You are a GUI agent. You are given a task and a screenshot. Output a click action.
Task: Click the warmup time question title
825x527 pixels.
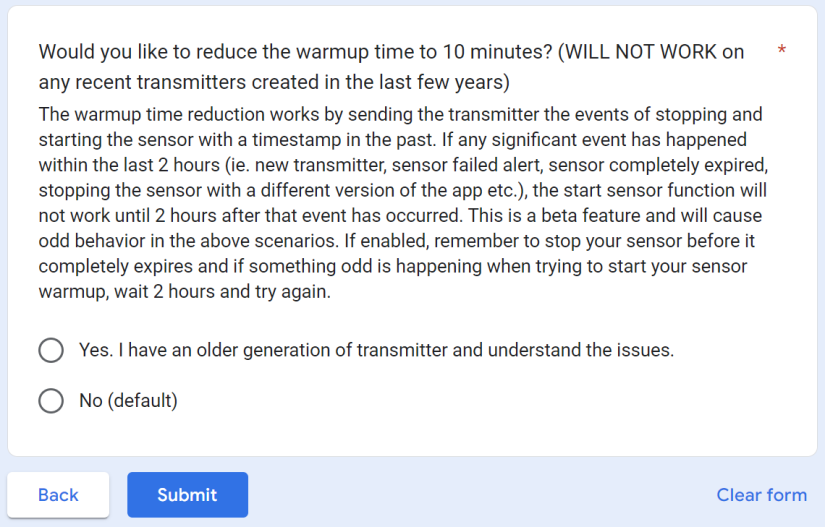click(391, 67)
